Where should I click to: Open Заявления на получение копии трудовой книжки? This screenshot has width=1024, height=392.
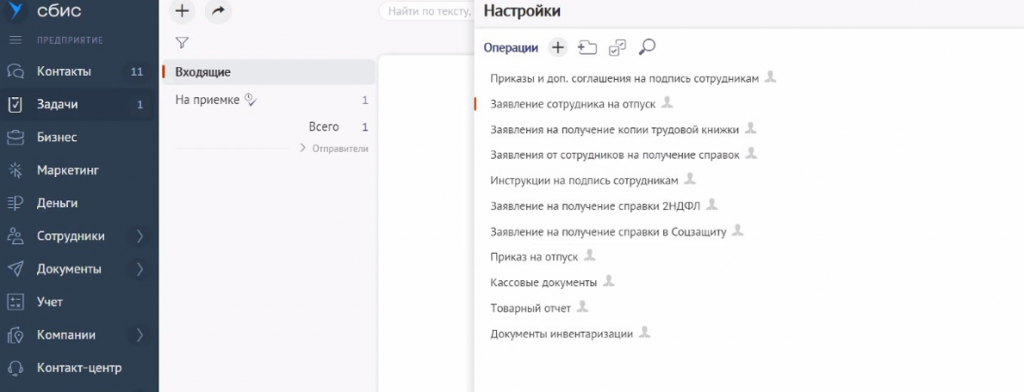point(615,130)
